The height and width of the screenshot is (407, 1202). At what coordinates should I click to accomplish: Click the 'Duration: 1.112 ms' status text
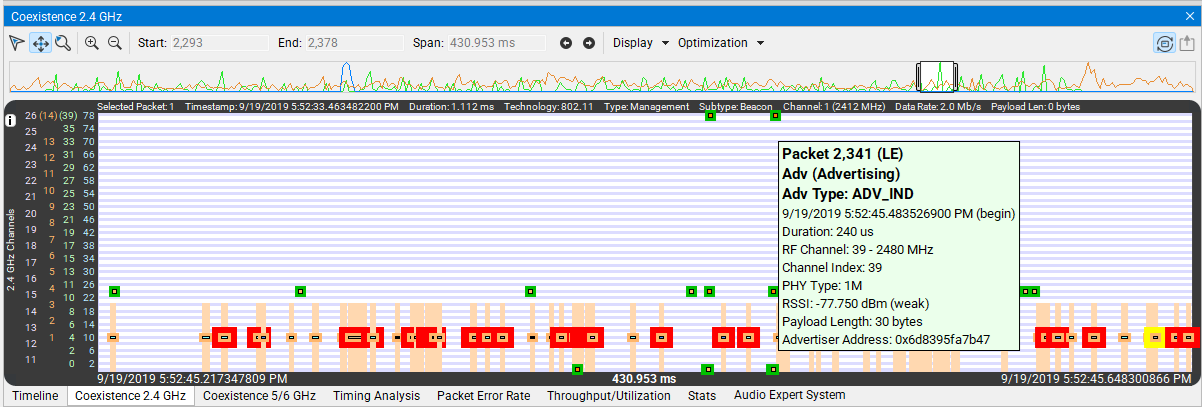pyautogui.click(x=451, y=106)
